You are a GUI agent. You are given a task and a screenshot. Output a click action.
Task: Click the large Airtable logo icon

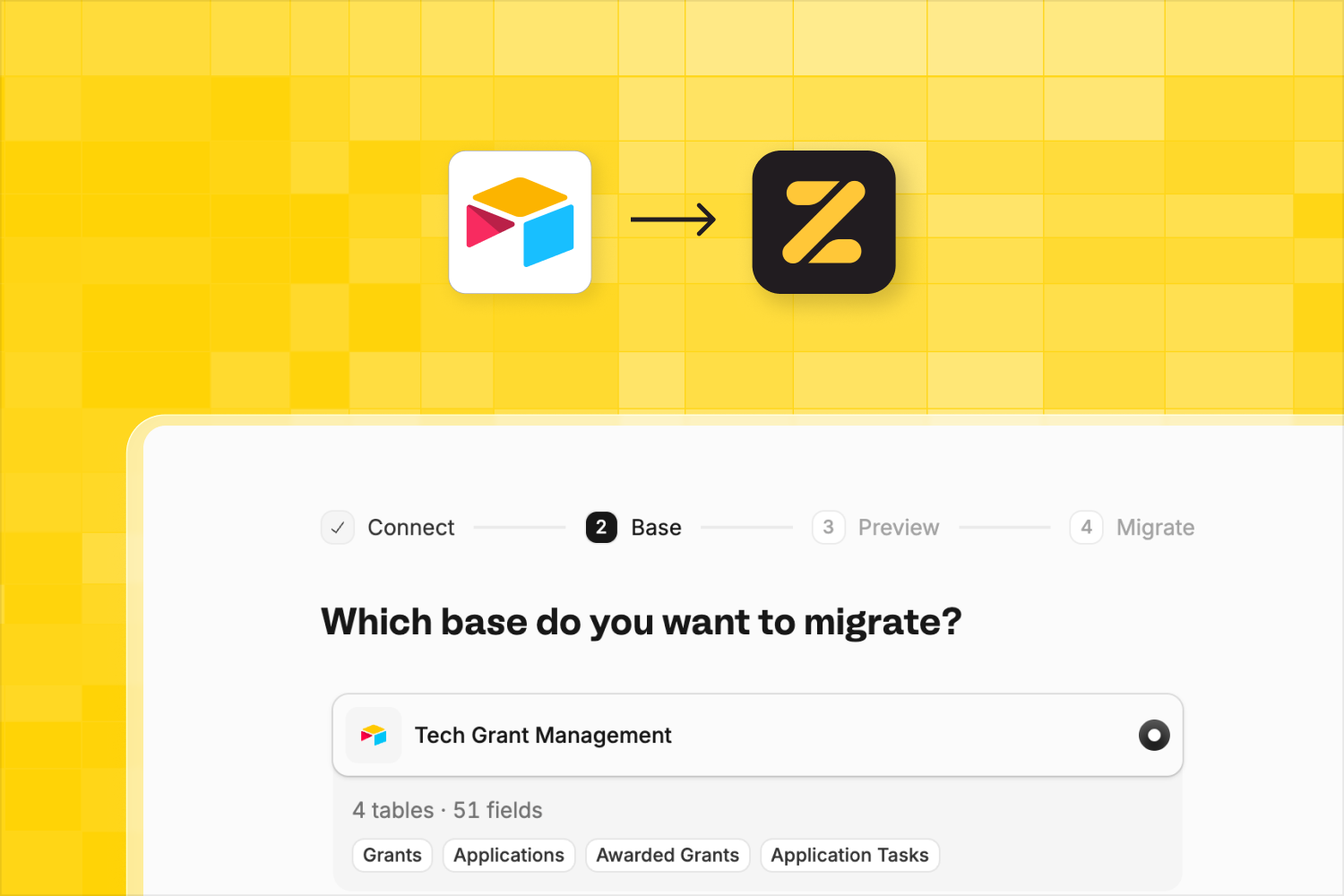[520, 222]
